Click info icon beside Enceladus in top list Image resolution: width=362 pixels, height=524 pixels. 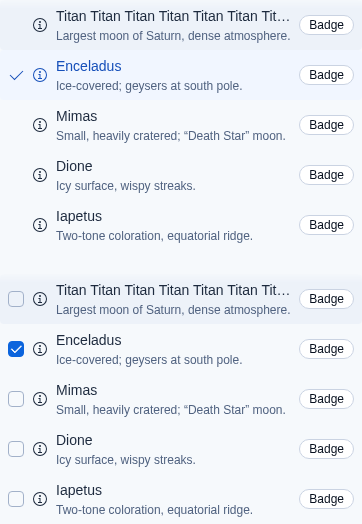click(x=40, y=75)
